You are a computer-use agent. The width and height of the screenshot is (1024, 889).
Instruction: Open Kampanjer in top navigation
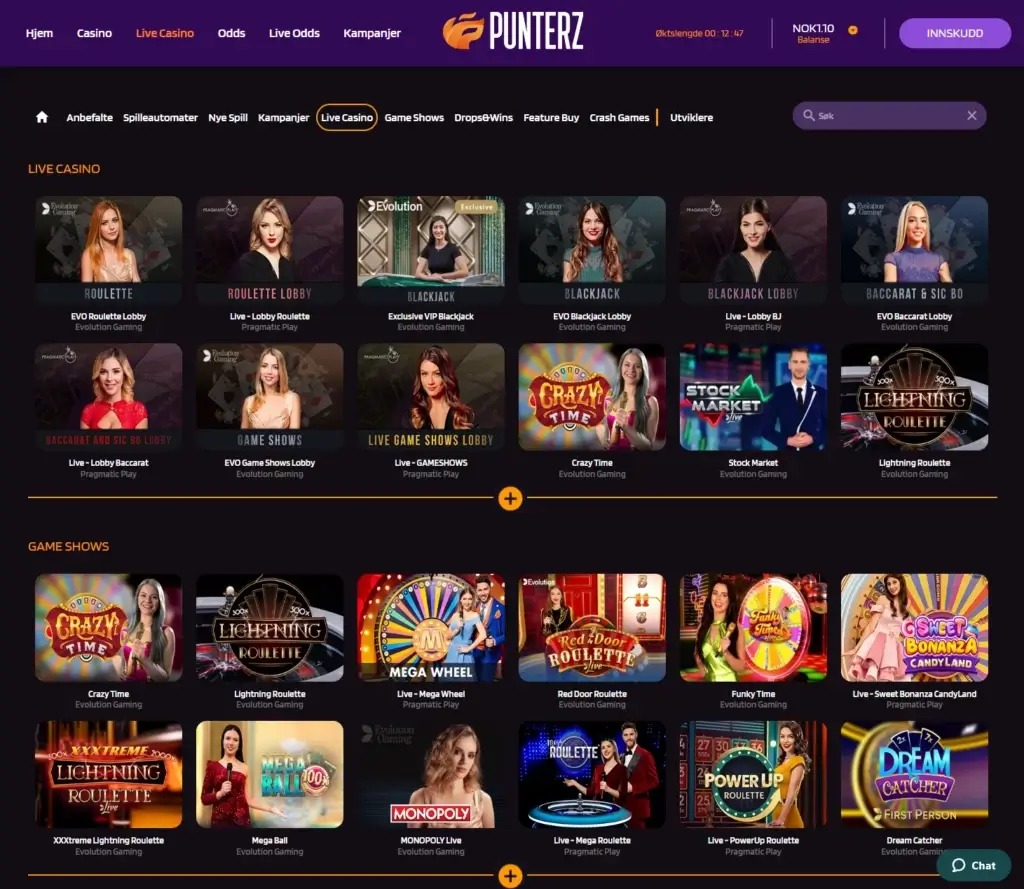372,33
